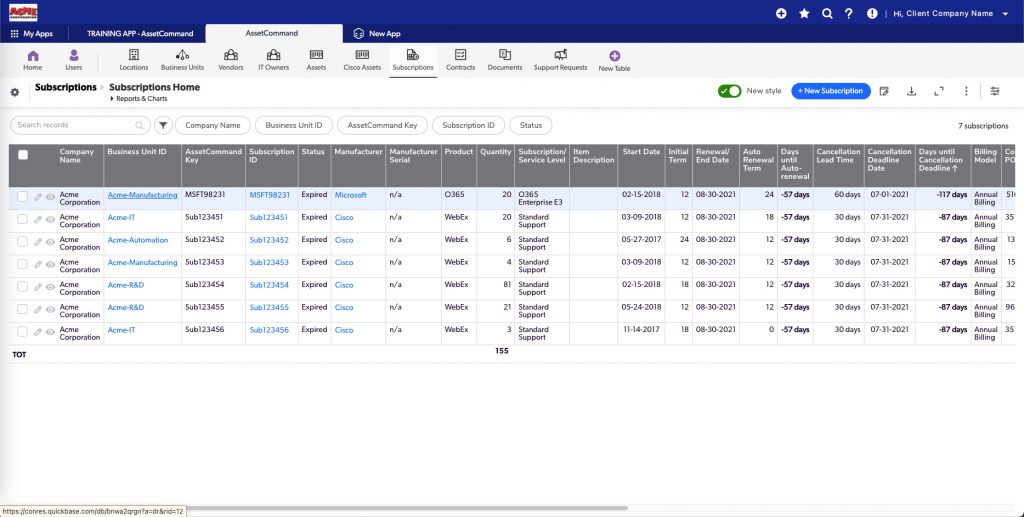The image size is (1024, 517).
Task: Click the download export icon
Action: click(911, 91)
